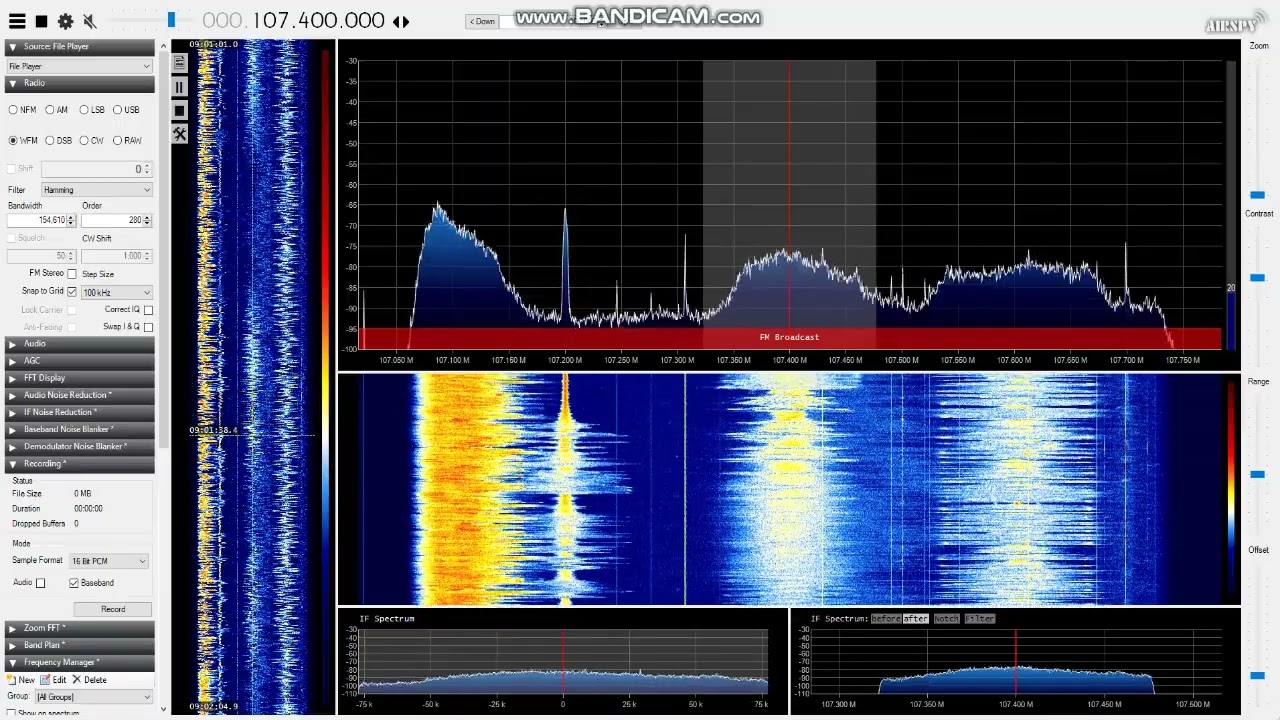Toggle the audio mute speaker icon
1280x720 pixels.
pos(89,21)
